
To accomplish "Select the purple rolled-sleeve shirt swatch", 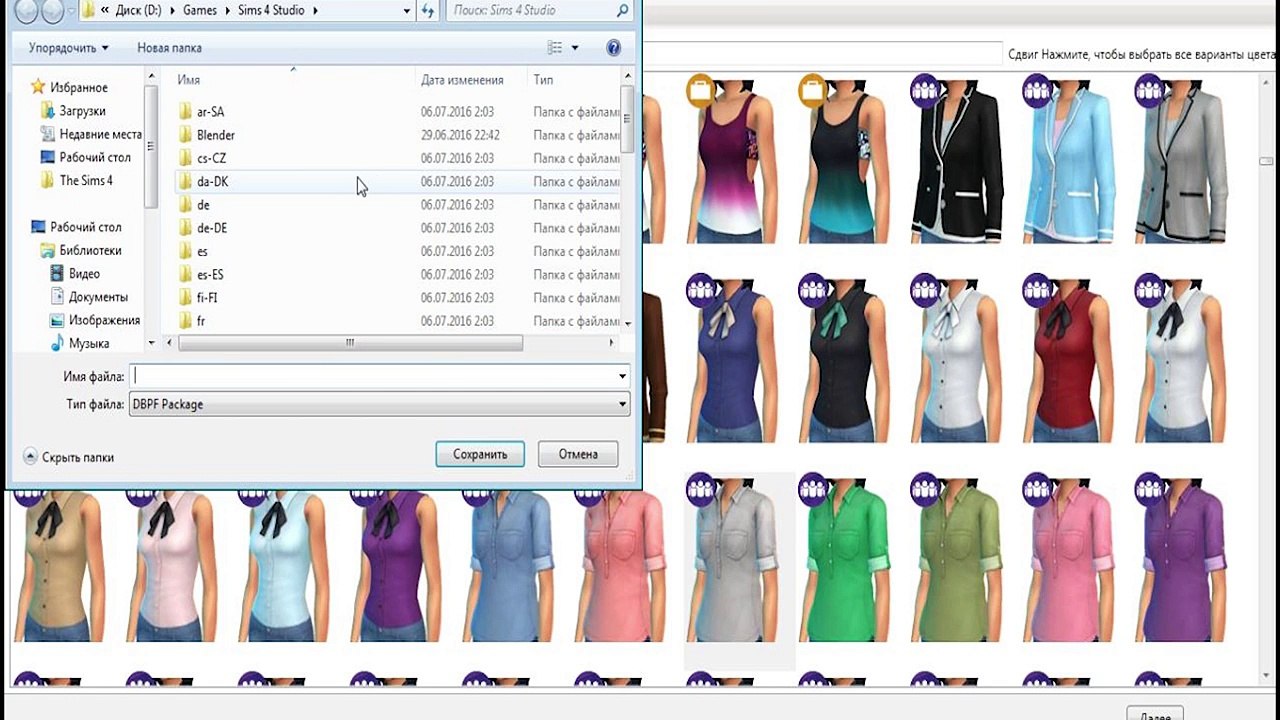I will pos(1187,557).
